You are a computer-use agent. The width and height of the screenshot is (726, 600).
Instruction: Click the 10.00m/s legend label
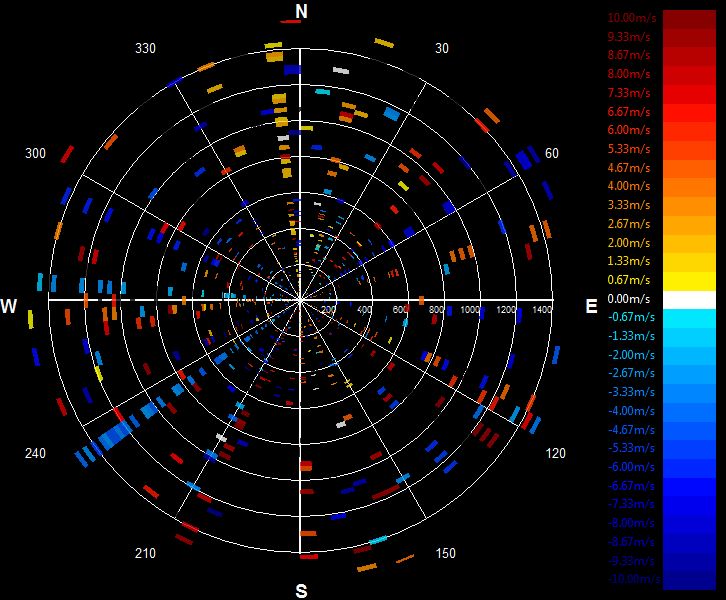[x=632, y=18]
